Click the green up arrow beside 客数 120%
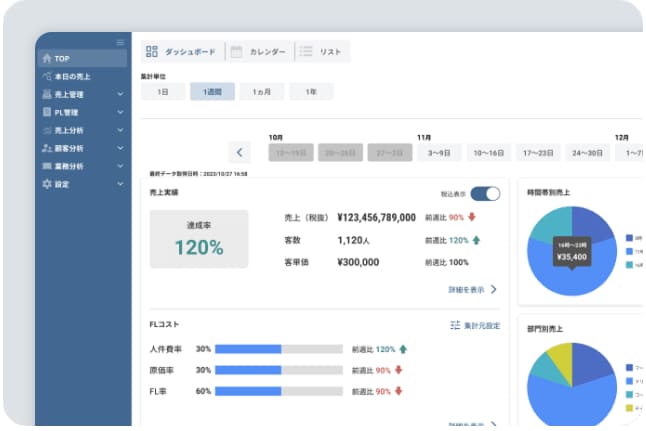The image size is (646, 431). pos(476,240)
